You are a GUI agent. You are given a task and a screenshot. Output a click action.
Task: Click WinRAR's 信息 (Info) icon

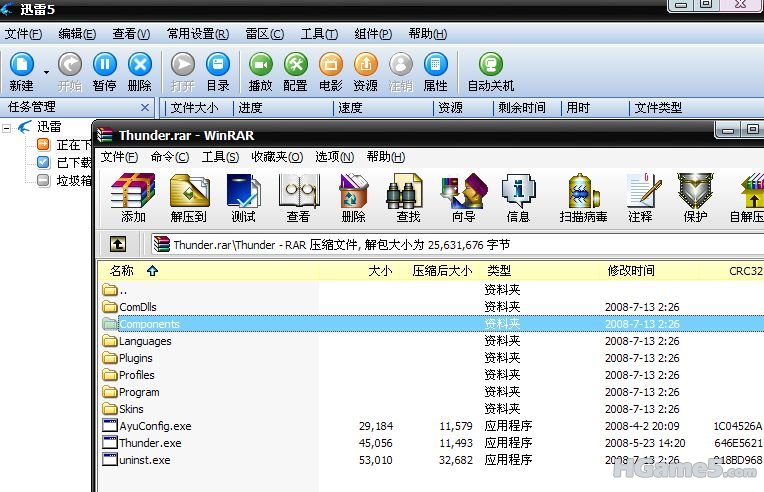(x=518, y=191)
